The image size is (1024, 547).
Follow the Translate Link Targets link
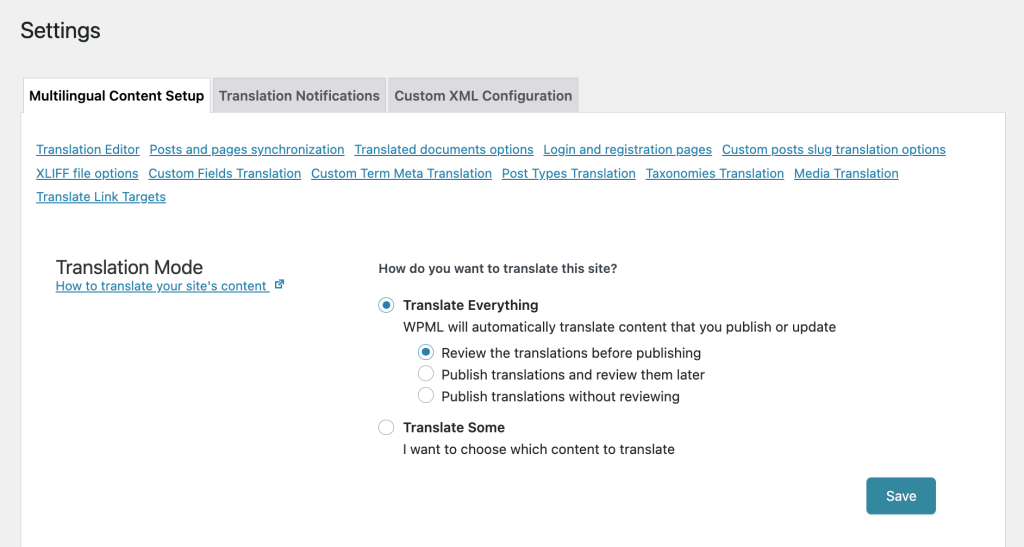pyautogui.click(x=101, y=197)
